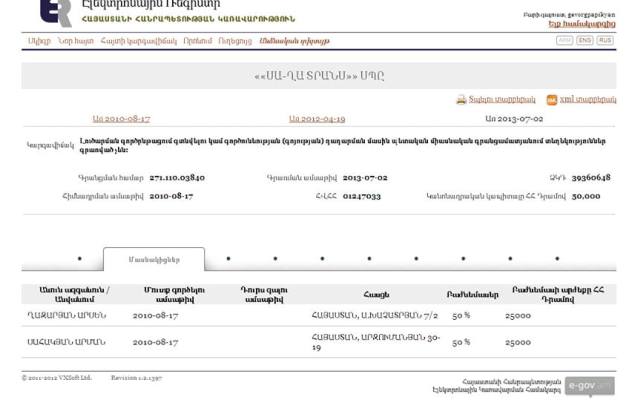This screenshot has height=400, width=640.
Task: Select the dot tab left of the active tab
Action: pos(80,259)
